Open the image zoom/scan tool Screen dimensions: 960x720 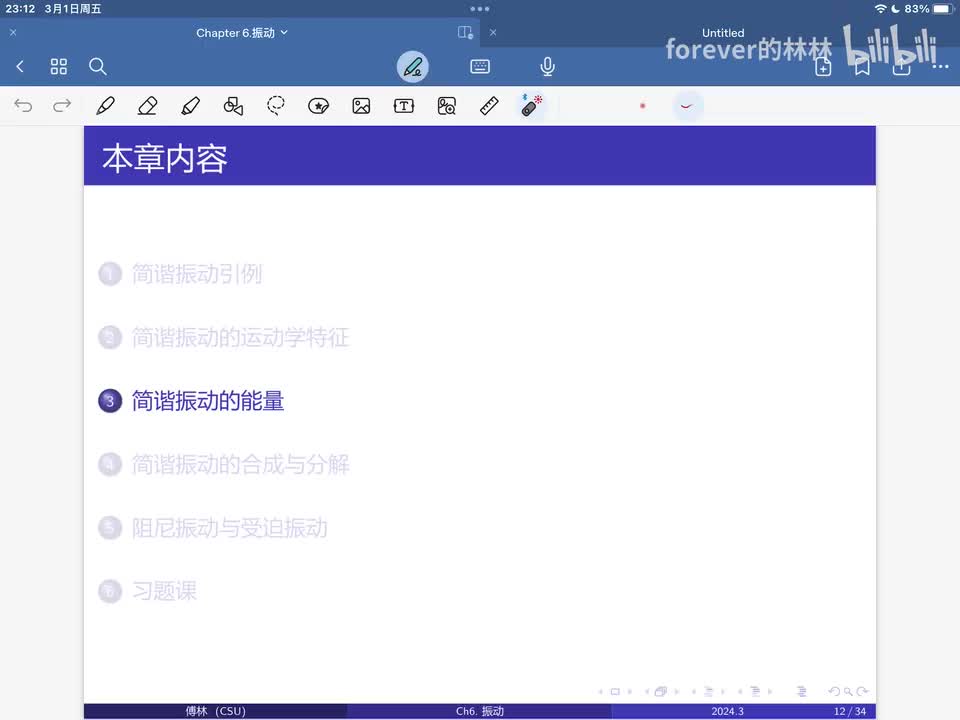pos(447,106)
